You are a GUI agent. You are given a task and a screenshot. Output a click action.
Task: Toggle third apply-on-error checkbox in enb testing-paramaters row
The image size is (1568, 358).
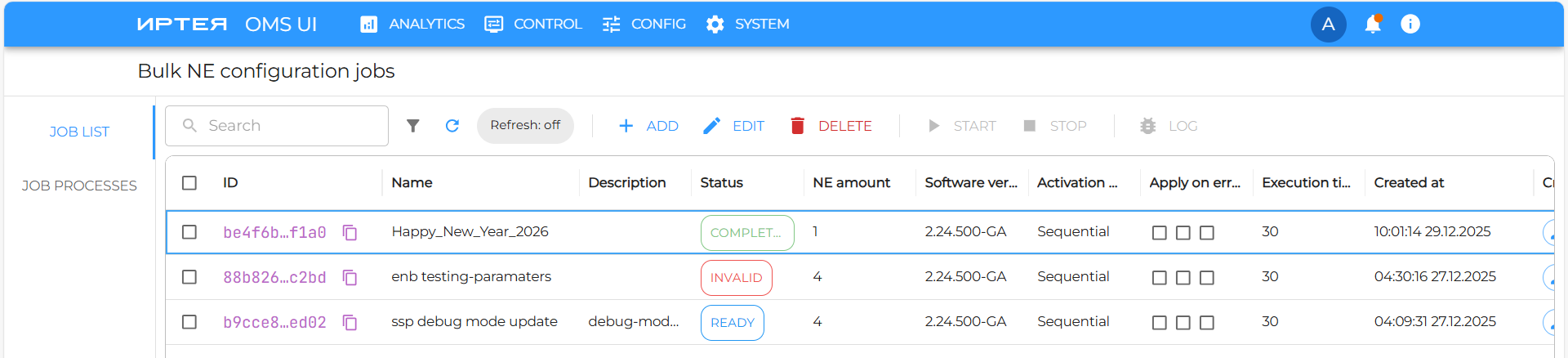[1207, 278]
